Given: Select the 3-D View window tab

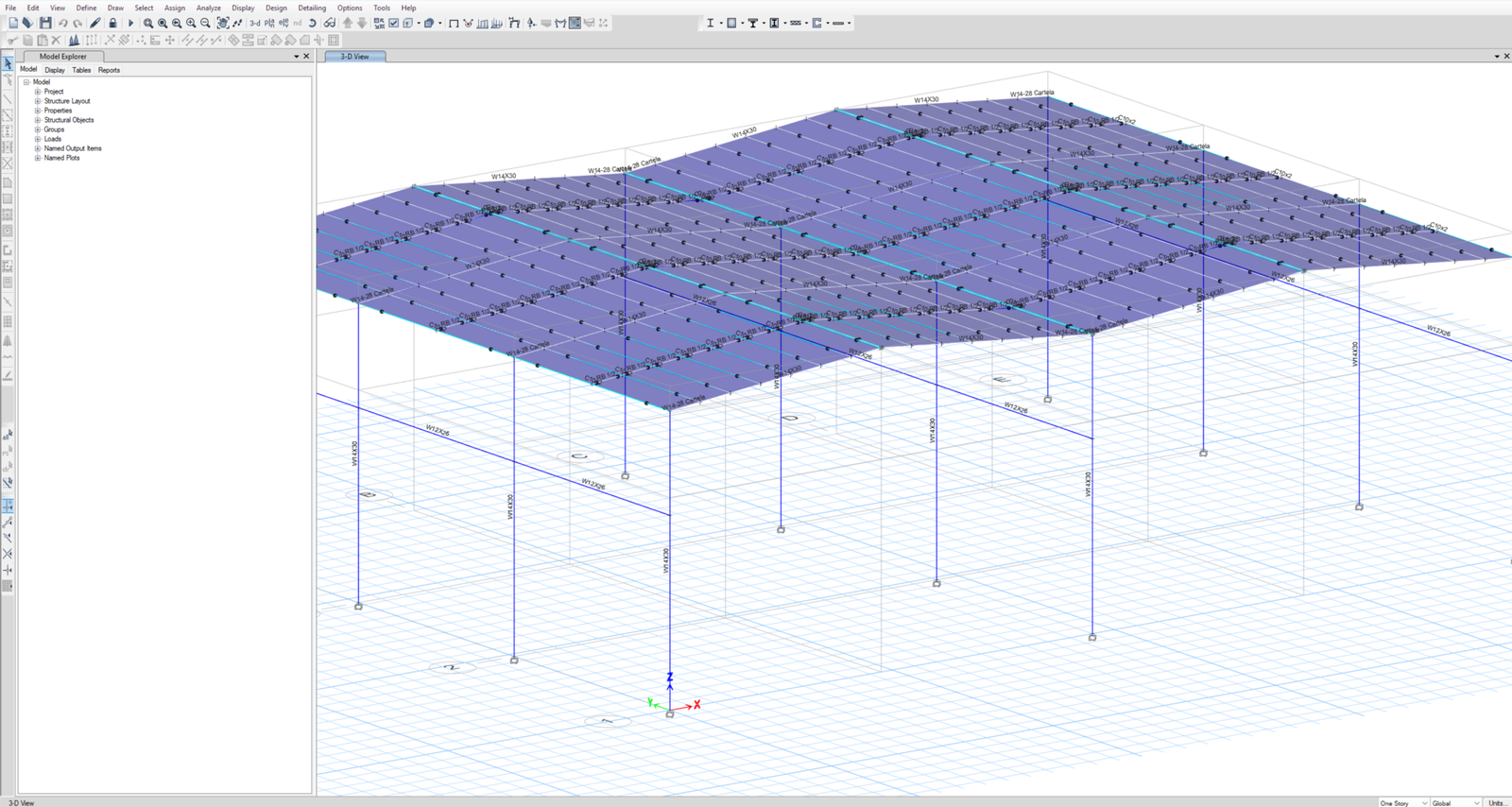Looking at the screenshot, I should [355, 57].
